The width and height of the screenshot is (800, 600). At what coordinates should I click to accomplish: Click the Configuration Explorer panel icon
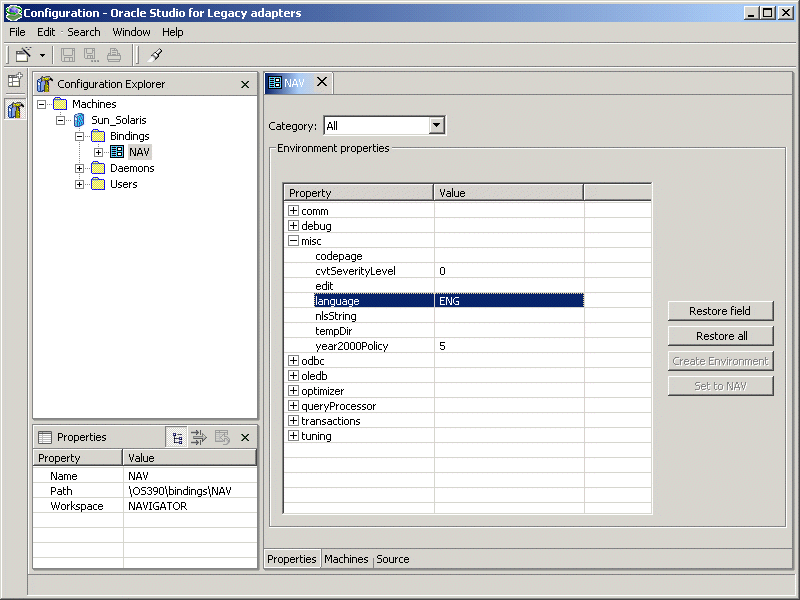(45, 84)
